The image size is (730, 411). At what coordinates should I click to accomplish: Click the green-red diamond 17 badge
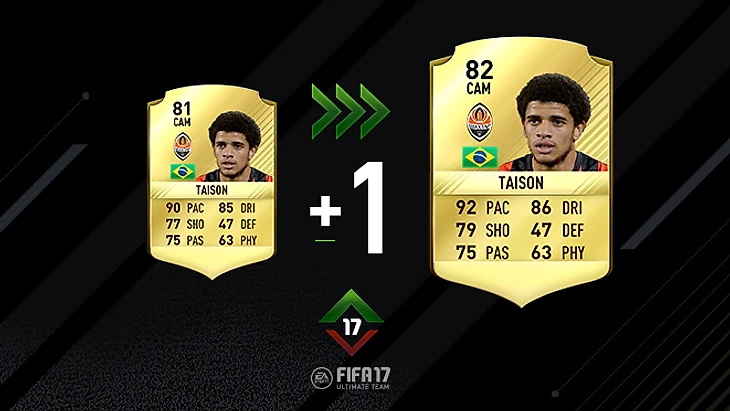tap(351, 322)
